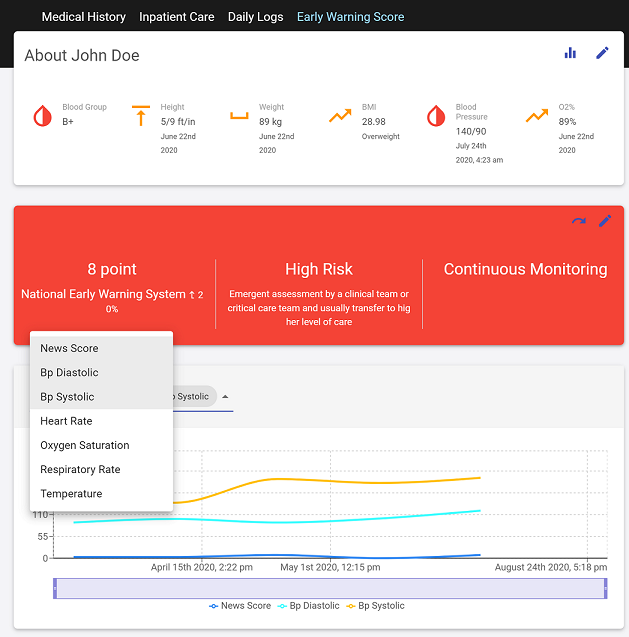The height and width of the screenshot is (637, 629).
Task: Click the share arrow icon on red card
Action: pyautogui.click(x=578, y=221)
